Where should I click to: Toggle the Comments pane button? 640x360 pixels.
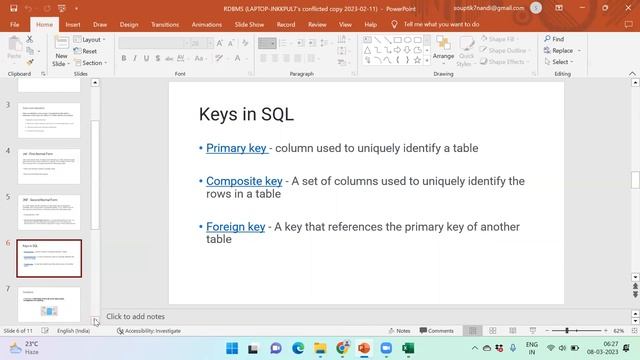tap(436, 331)
